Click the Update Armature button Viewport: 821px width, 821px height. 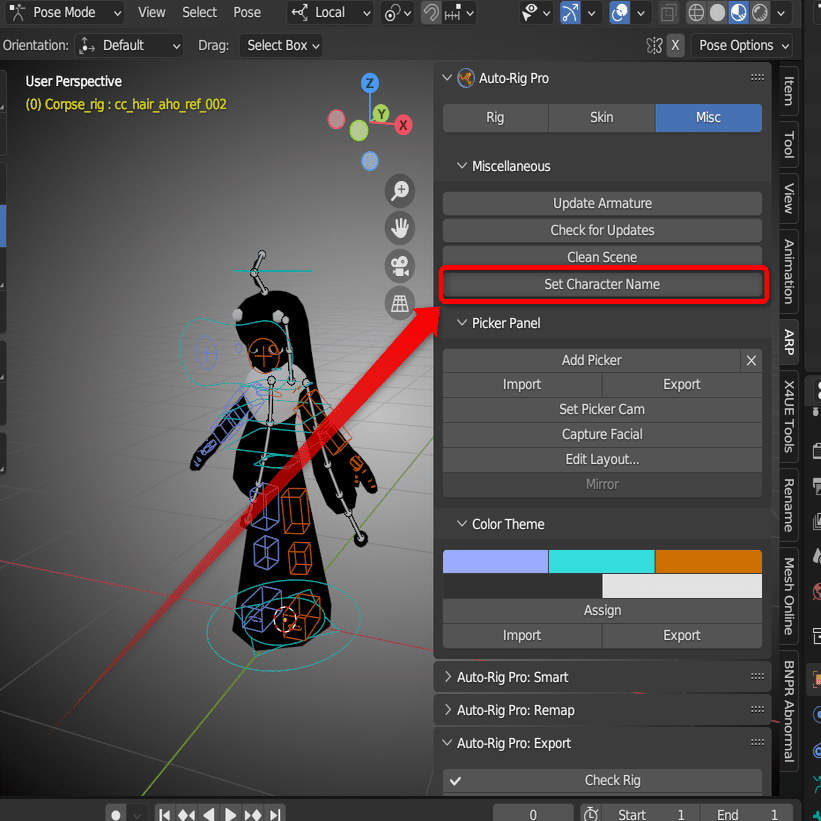[602, 203]
